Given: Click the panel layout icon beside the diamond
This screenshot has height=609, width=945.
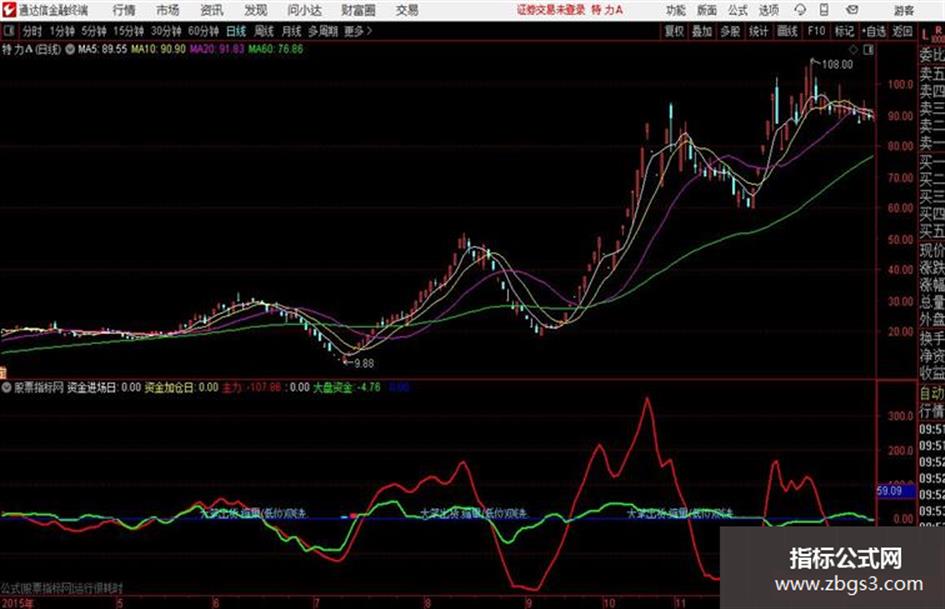Looking at the screenshot, I should 868,50.
